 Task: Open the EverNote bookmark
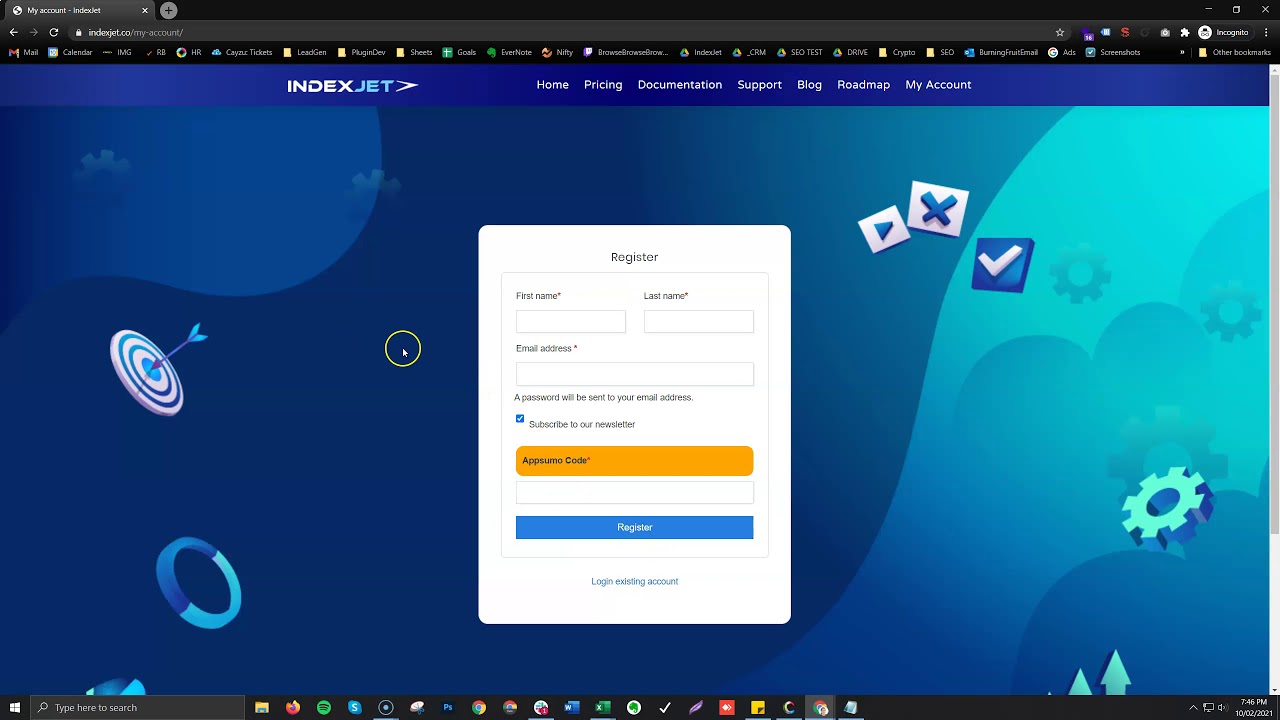[509, 52]
